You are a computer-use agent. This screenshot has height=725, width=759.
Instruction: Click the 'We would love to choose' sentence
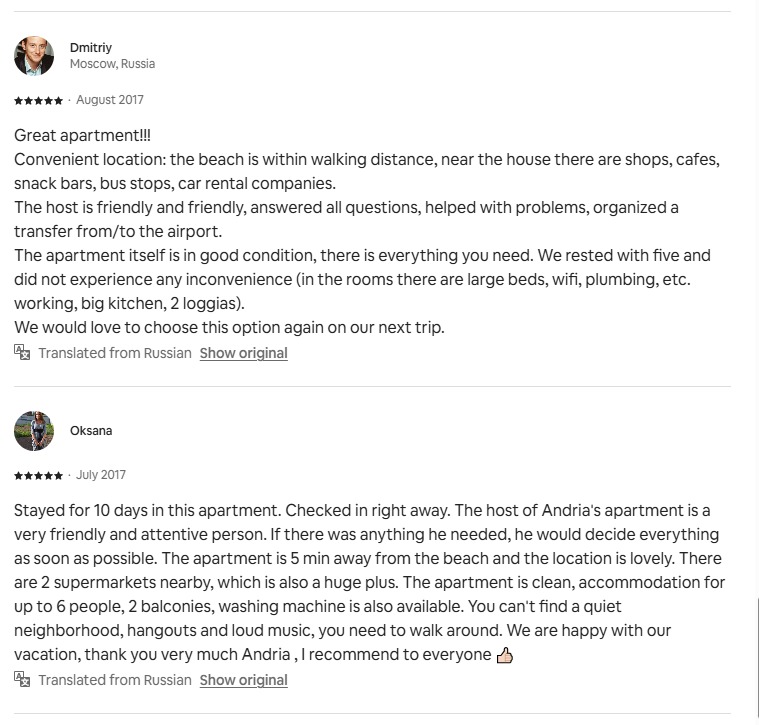click(x=229, y=328)
